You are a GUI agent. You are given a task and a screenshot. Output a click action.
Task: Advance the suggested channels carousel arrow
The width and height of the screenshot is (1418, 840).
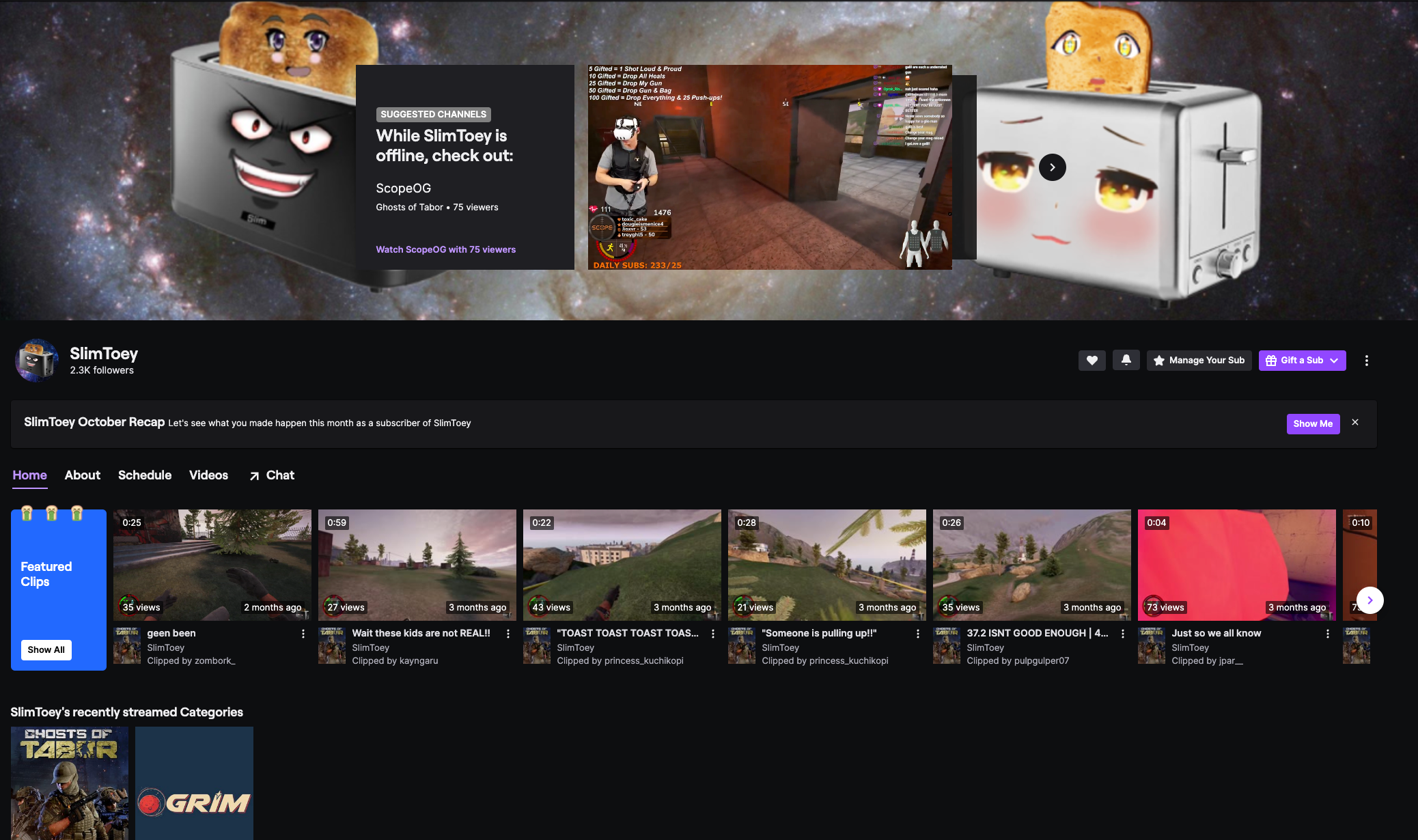click(1052, 167)
